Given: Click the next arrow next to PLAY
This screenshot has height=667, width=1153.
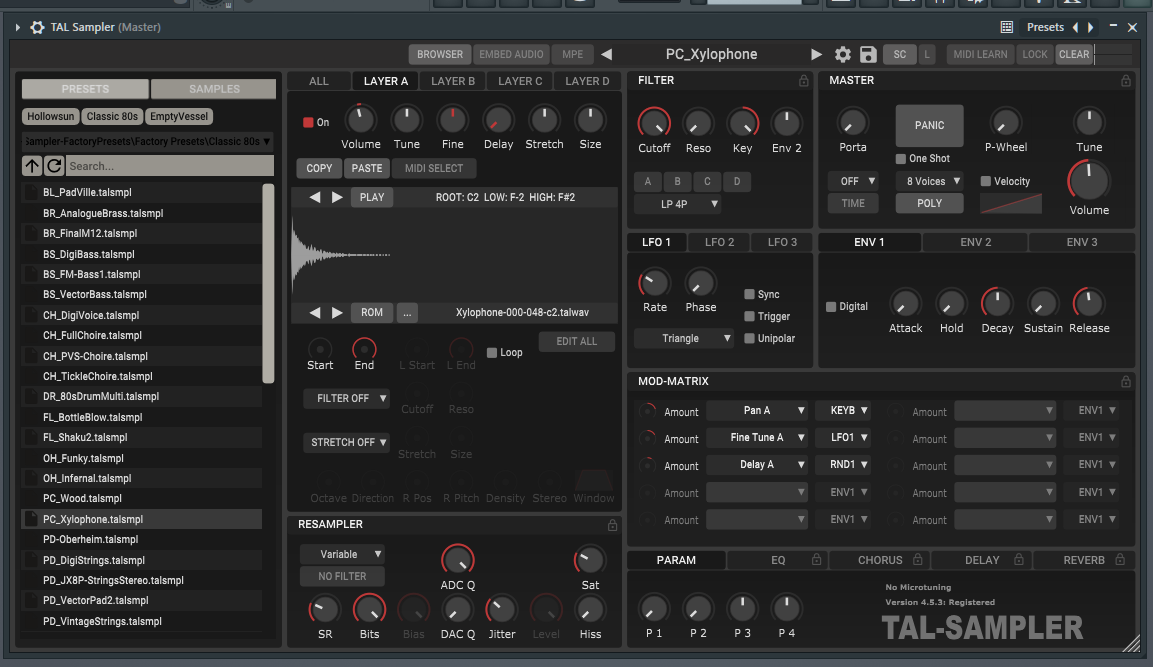Looking at the screenshot, I should 337,197.
